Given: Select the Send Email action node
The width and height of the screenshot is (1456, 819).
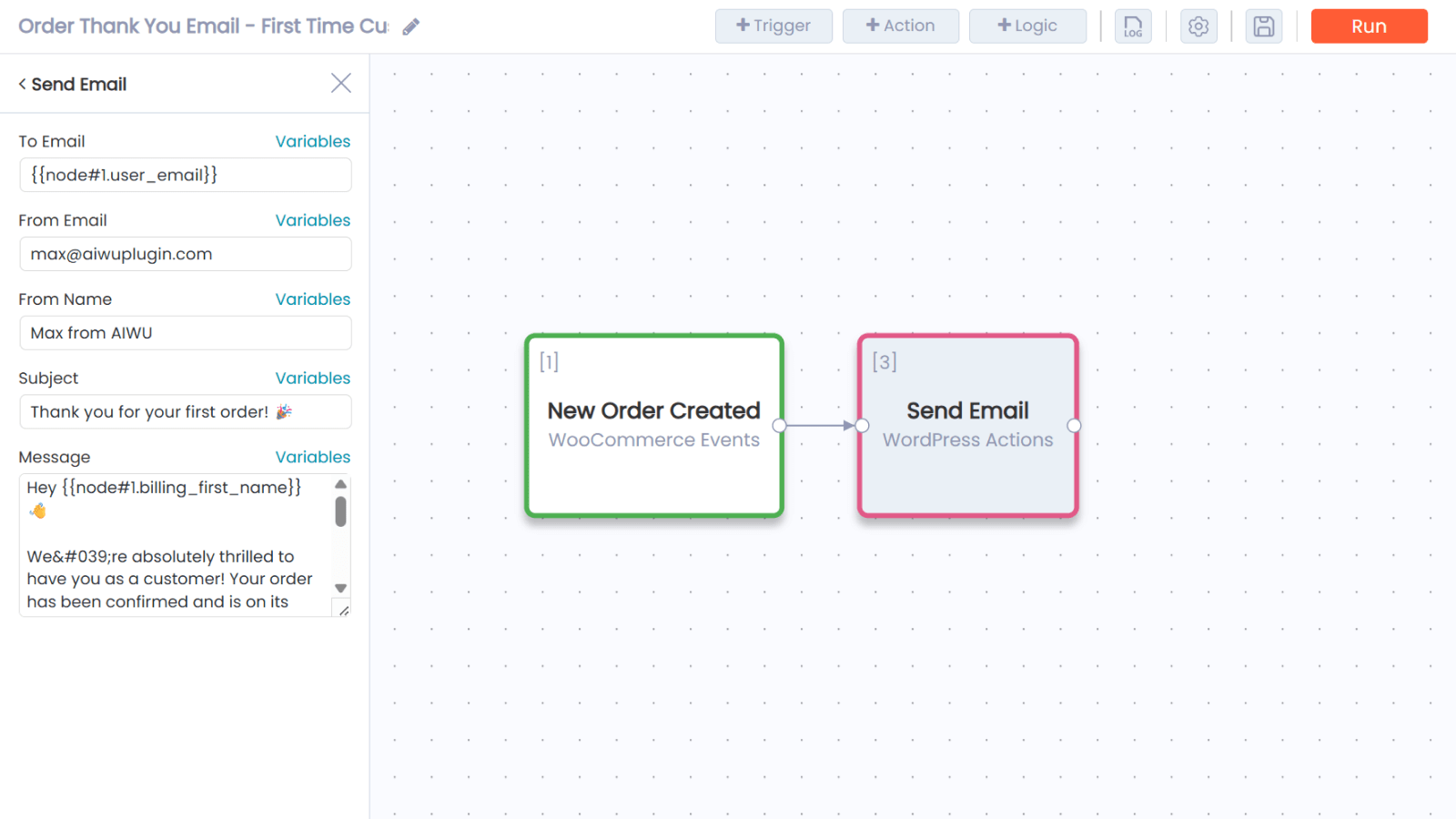Looking at the screenshot, I should (x=967, y=426).
